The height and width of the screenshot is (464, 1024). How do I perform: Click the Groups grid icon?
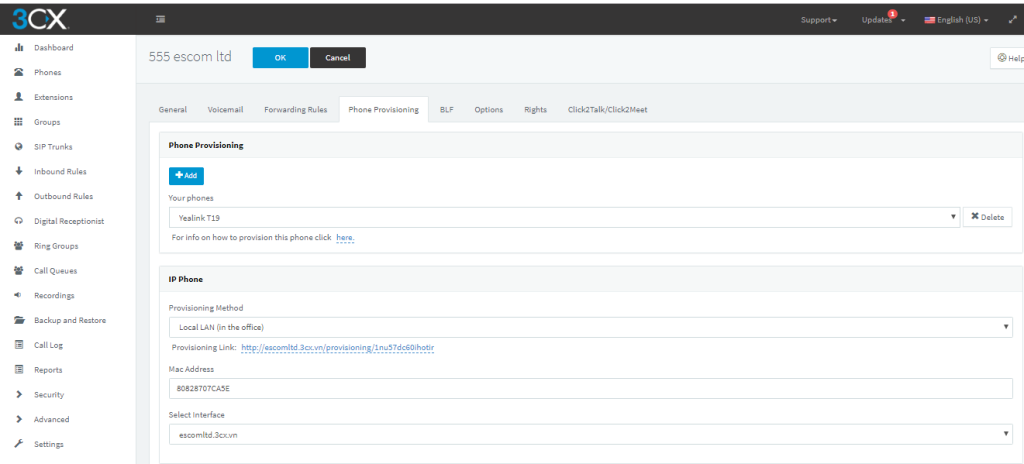[x=19, y=122]
